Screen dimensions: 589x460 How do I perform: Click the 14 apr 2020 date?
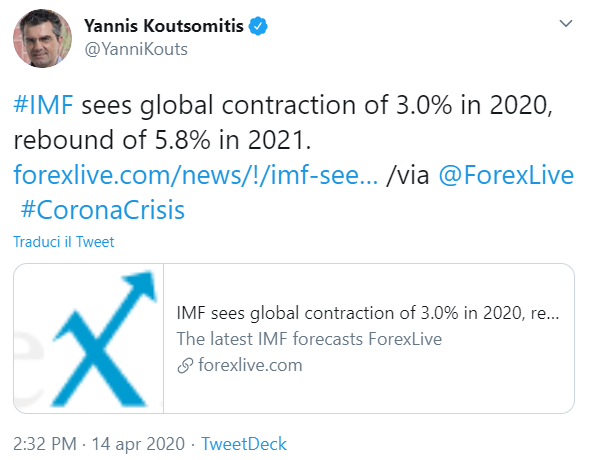138,443
